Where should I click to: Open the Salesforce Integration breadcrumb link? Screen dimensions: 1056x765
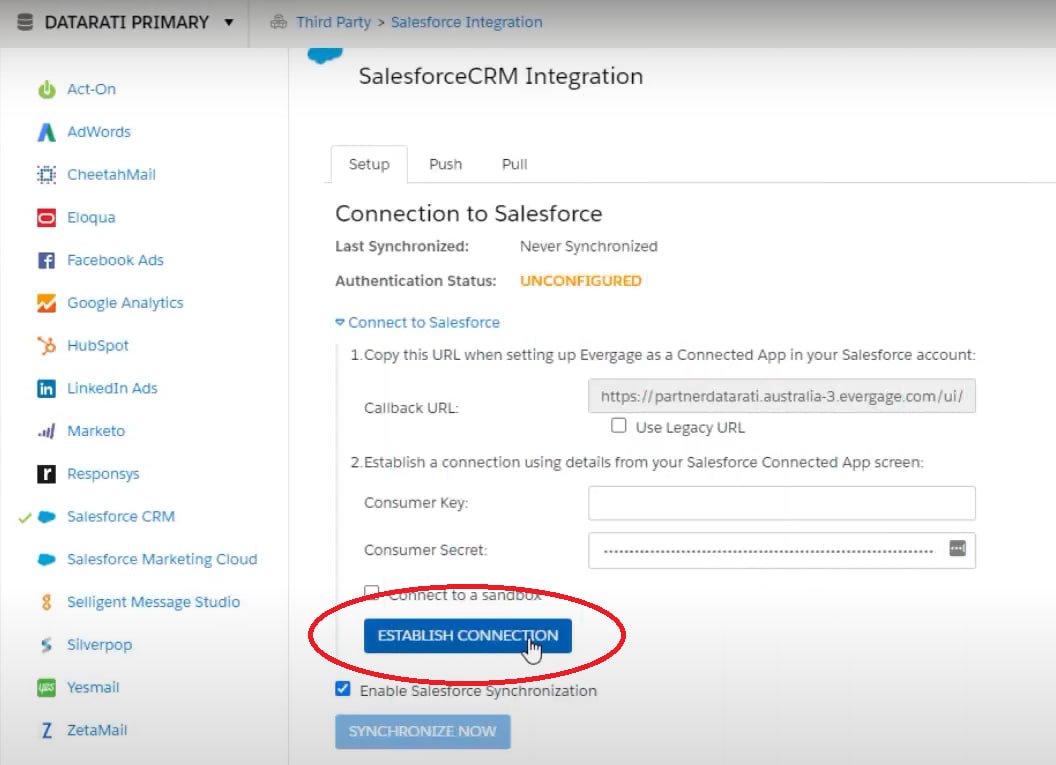[x=467, y=22]
